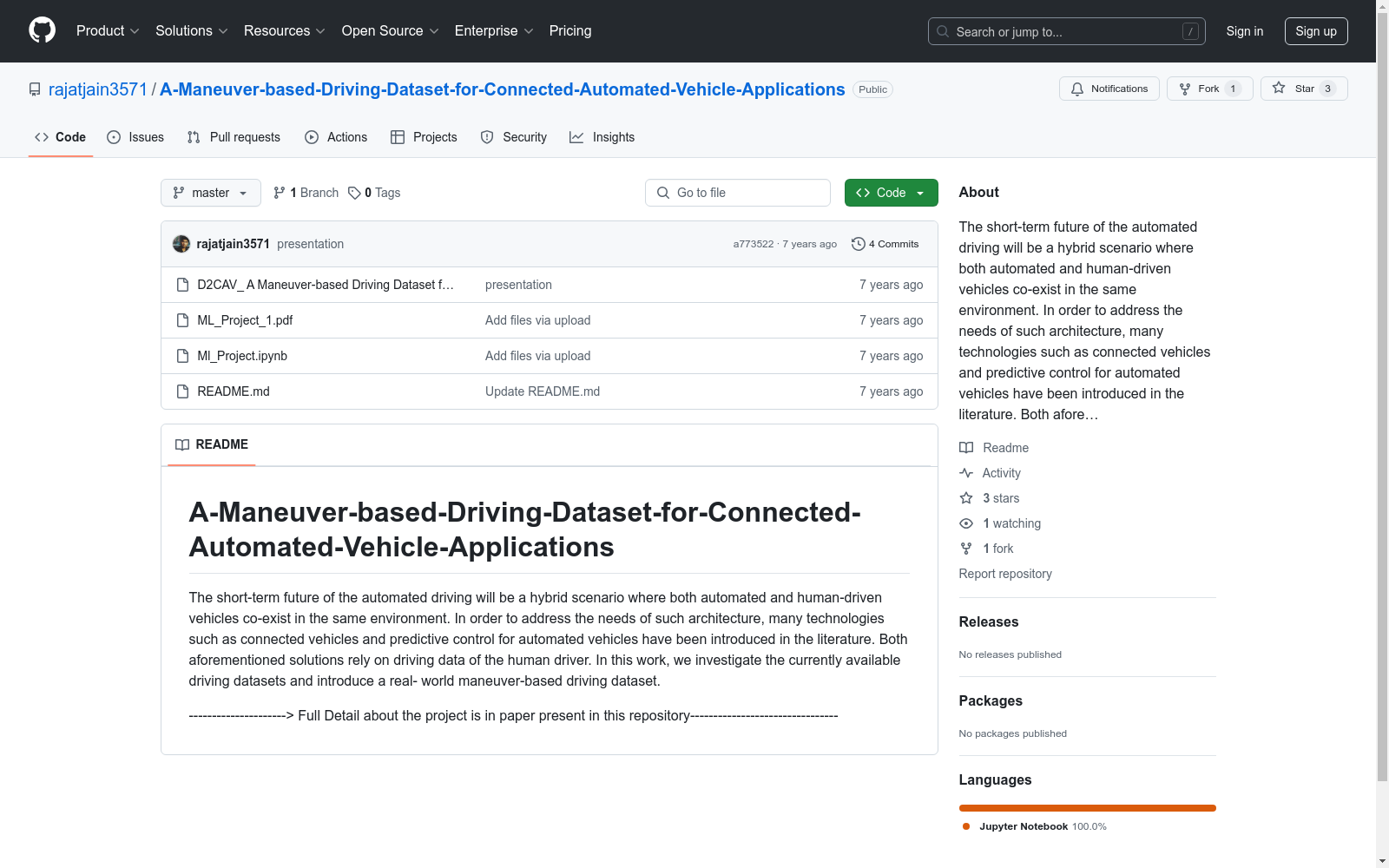The image size is (1389, 868).
Task: Open the rajatjain3571 owner profile link
Action: point(98,89)
